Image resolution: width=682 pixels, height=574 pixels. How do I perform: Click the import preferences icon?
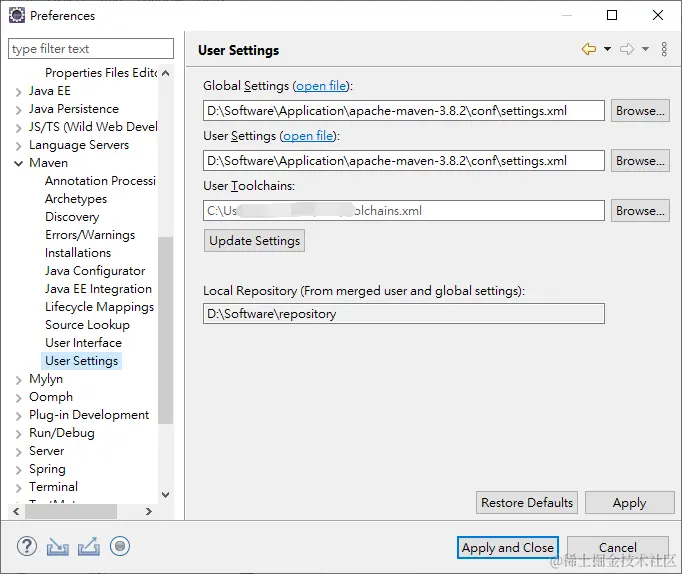click(x=58, y=546)
